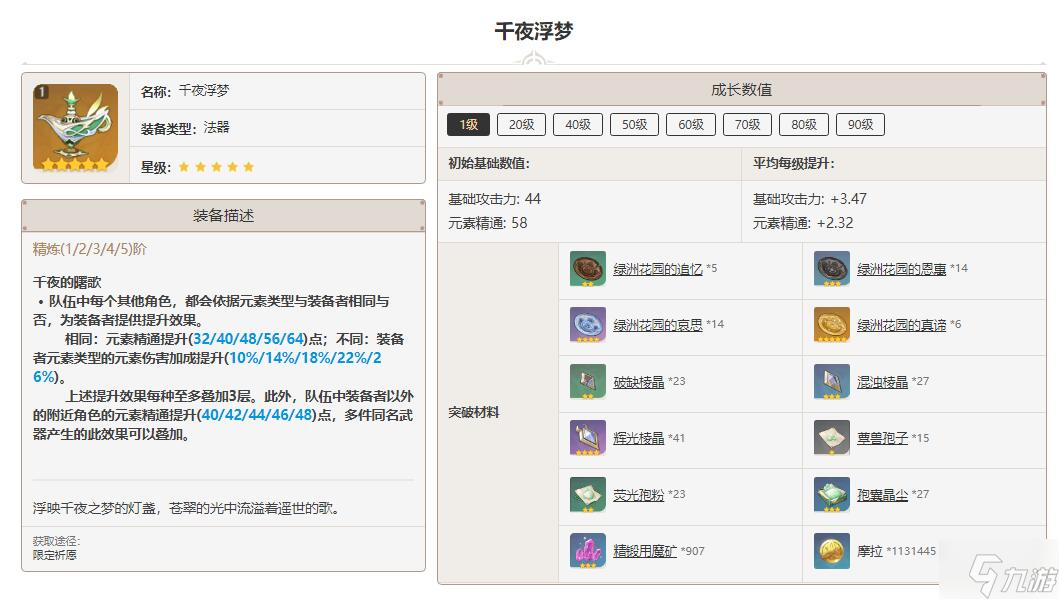The height and width of the screenshot is (599, 1059).
Task: Select the 50级 level tab
Action: click(634, 124)
